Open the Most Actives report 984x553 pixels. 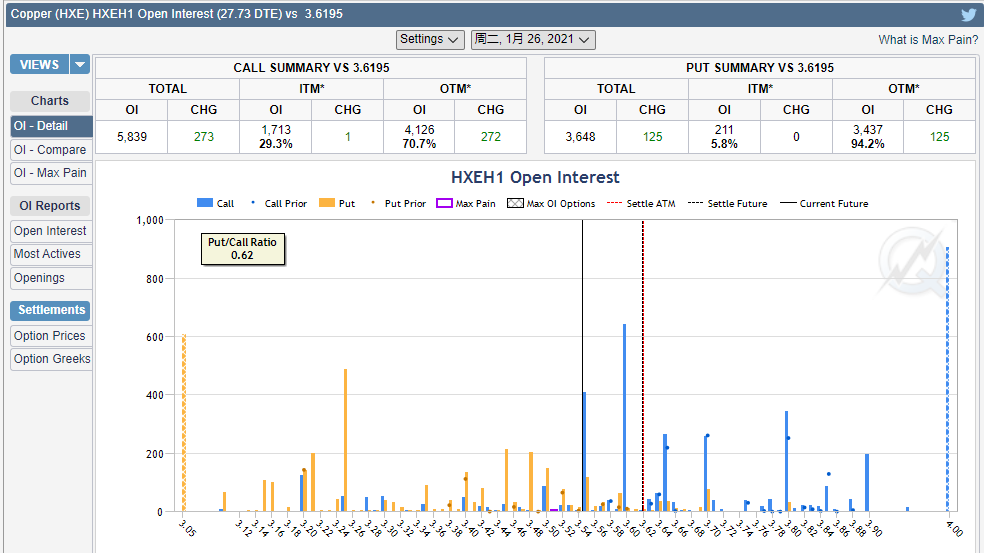click(x=47, y=254)
